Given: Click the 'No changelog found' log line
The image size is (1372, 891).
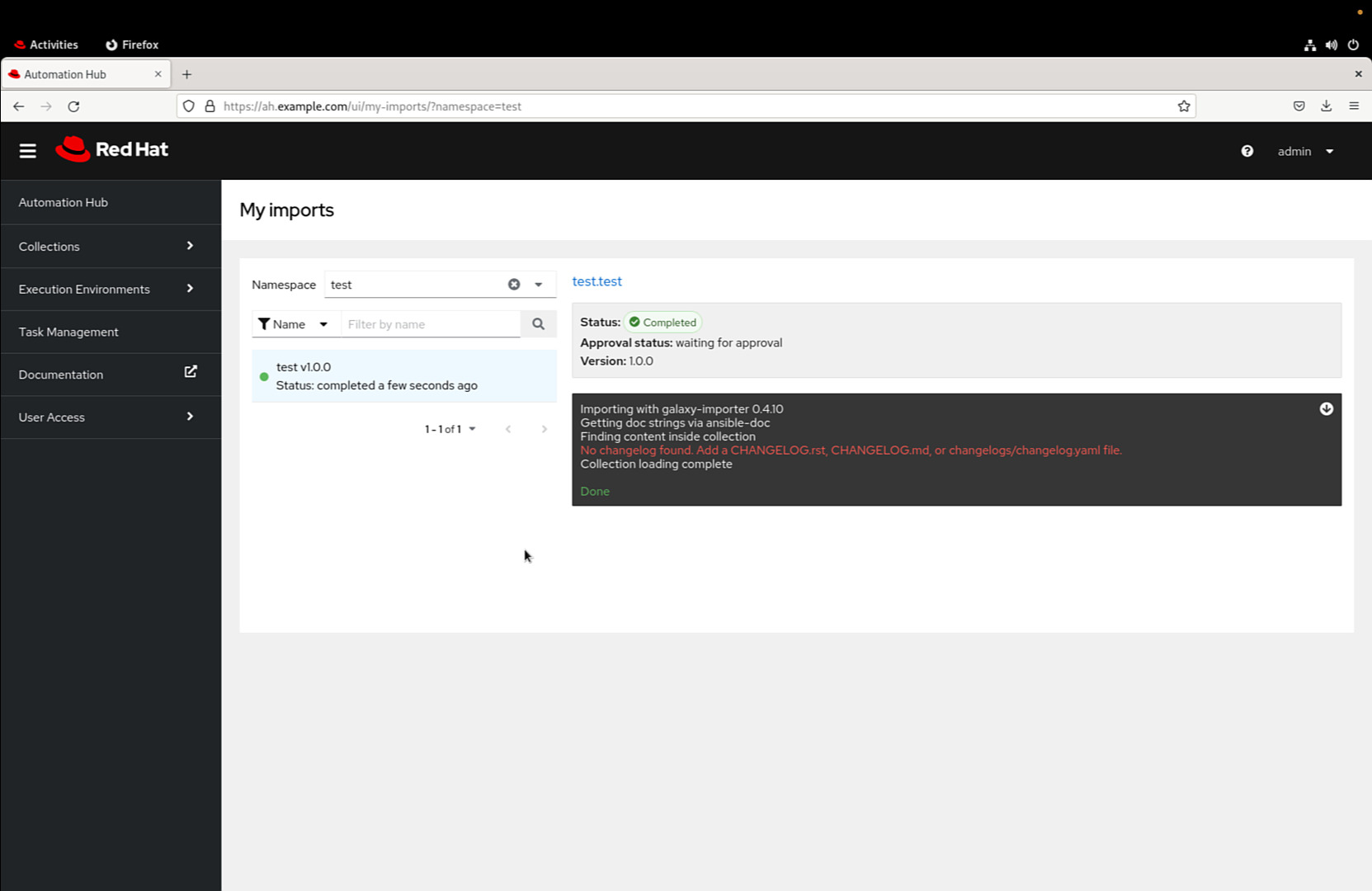Looking at the screenshot, I should click(851, 450).
